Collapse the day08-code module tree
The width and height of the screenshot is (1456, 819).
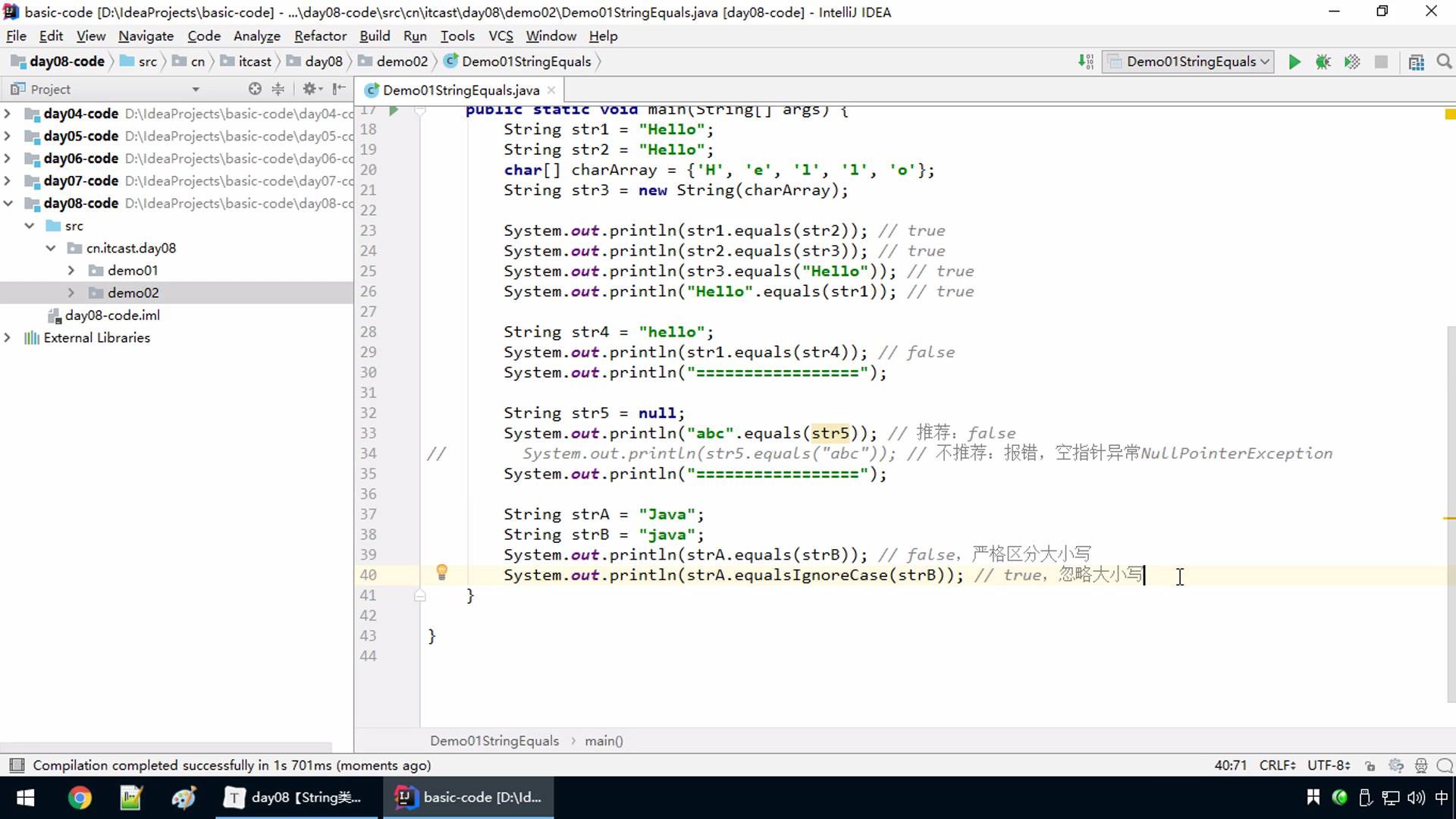pos(8,203)
